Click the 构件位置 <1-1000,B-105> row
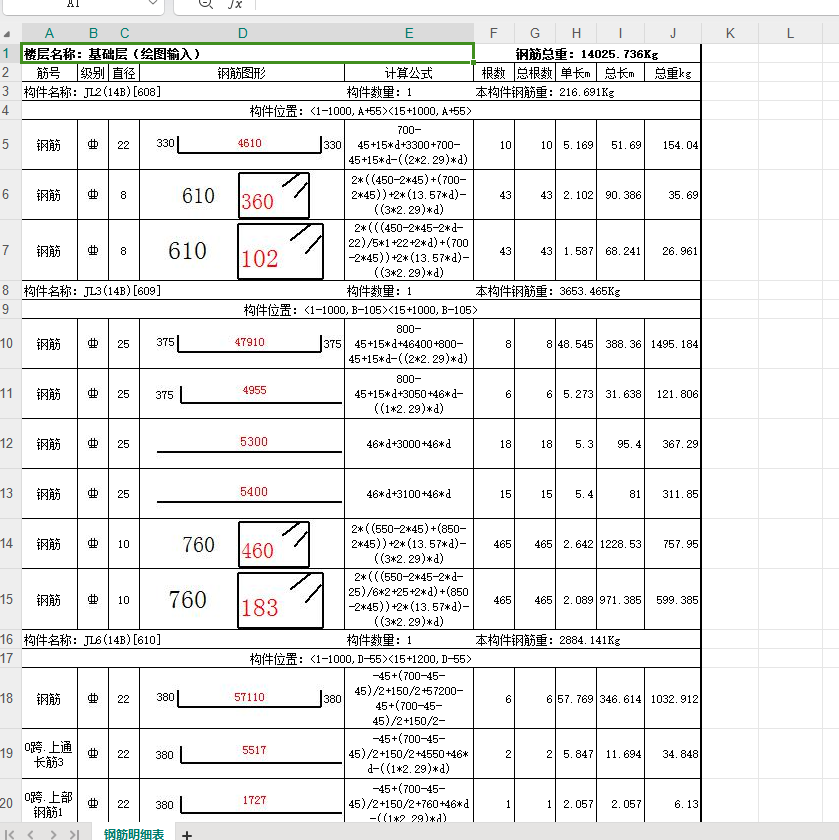Viewport: 839px width, 840px height. coord(361,310)
